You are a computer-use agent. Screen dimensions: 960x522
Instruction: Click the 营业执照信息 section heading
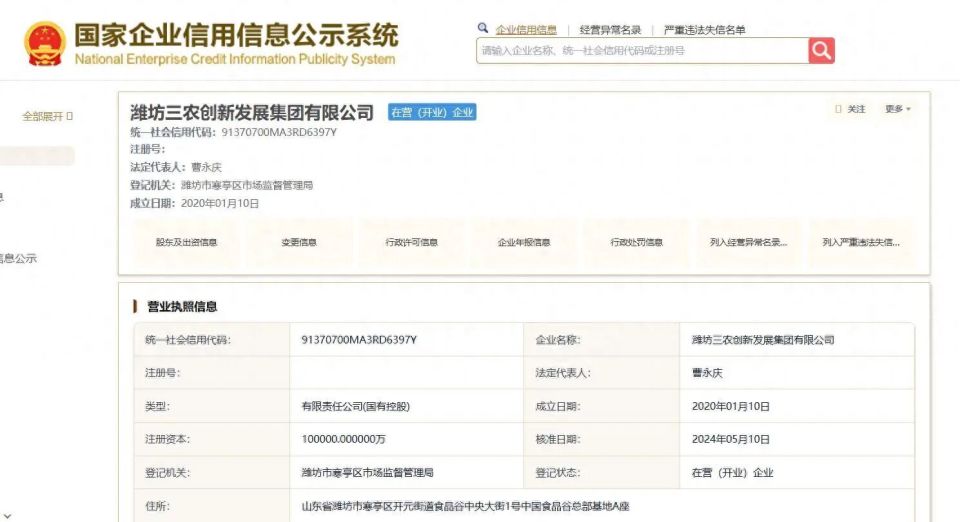[182, 307]
